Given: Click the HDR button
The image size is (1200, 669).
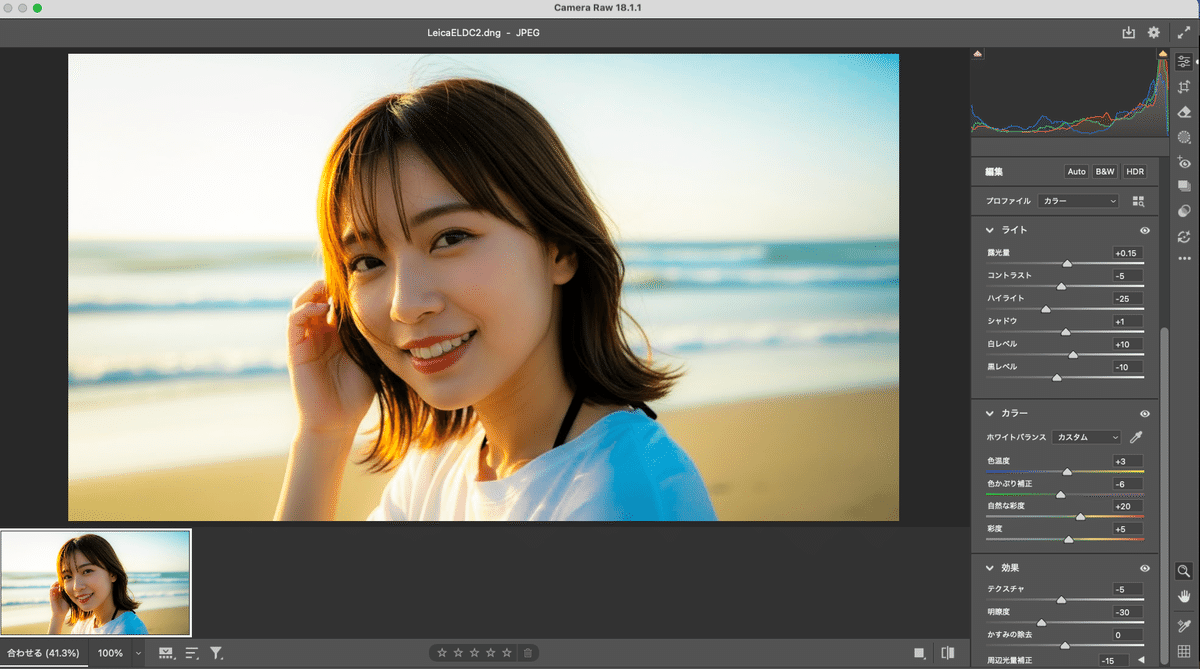Looking at the screenshot, I should pos(1135,172).
